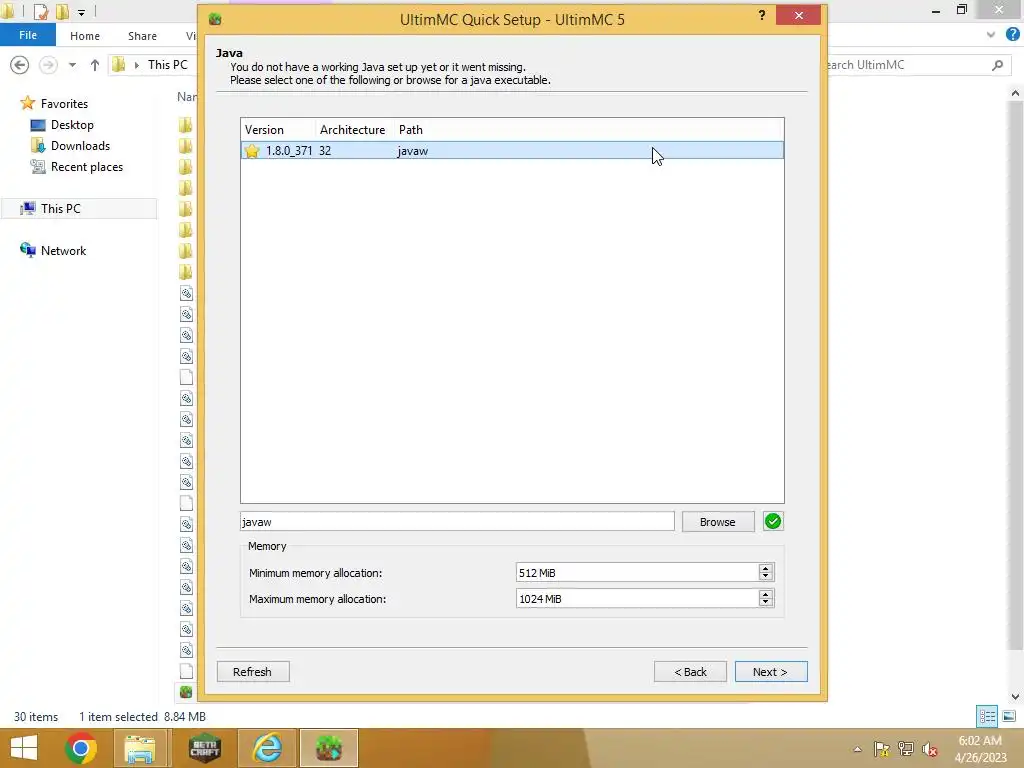Open recent locations dropdown in Explorer
The width and height of the screenshot is (1024, 768).
click(72, 65)
